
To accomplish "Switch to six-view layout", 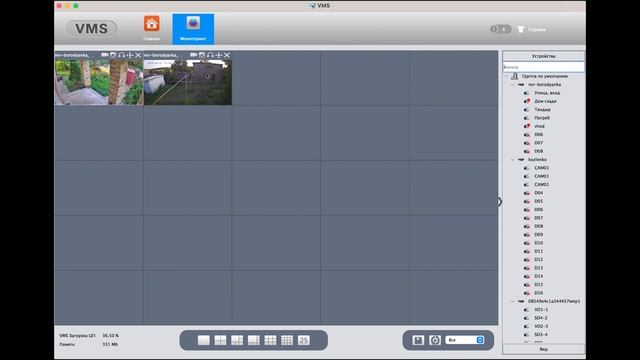I will [x=237, y=340].
